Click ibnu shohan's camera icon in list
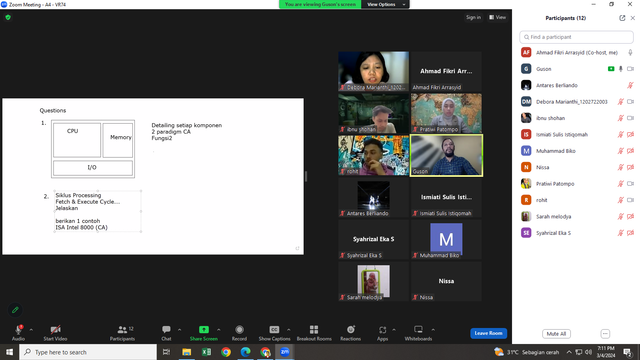The image size is (640, 360). pyautogui.click(x=630, y=118)
